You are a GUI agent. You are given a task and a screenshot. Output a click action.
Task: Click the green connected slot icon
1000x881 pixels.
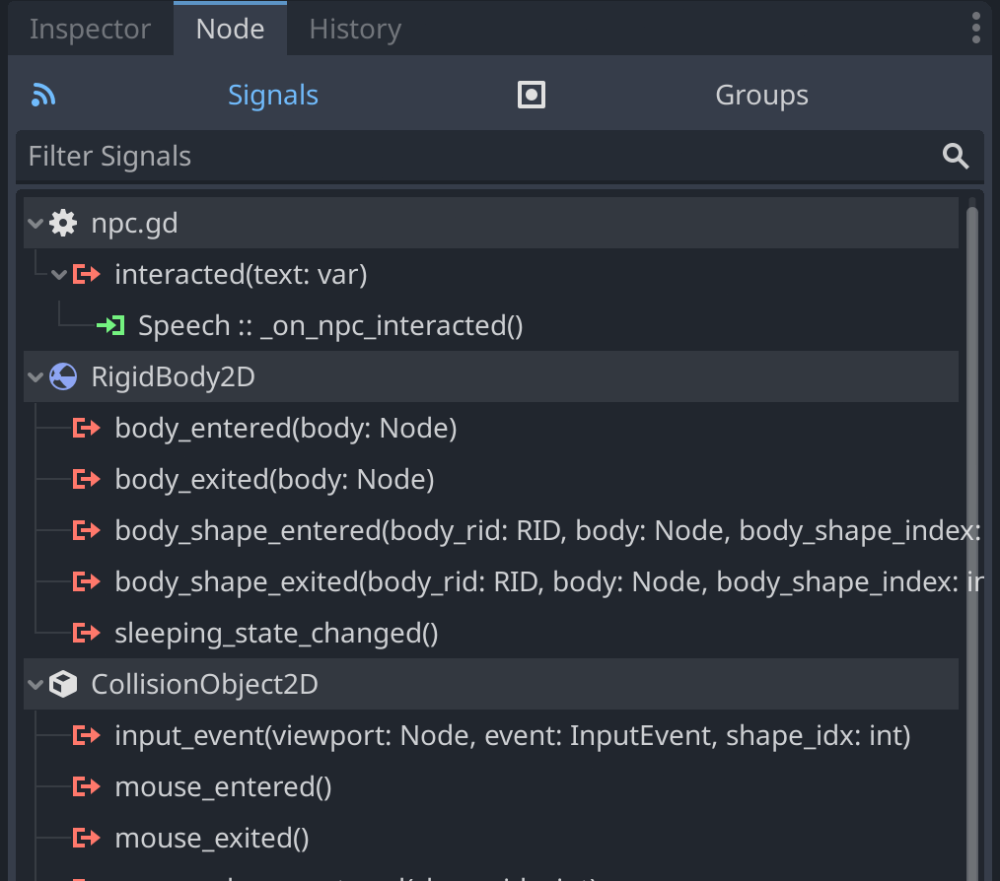tap(110, 325)
